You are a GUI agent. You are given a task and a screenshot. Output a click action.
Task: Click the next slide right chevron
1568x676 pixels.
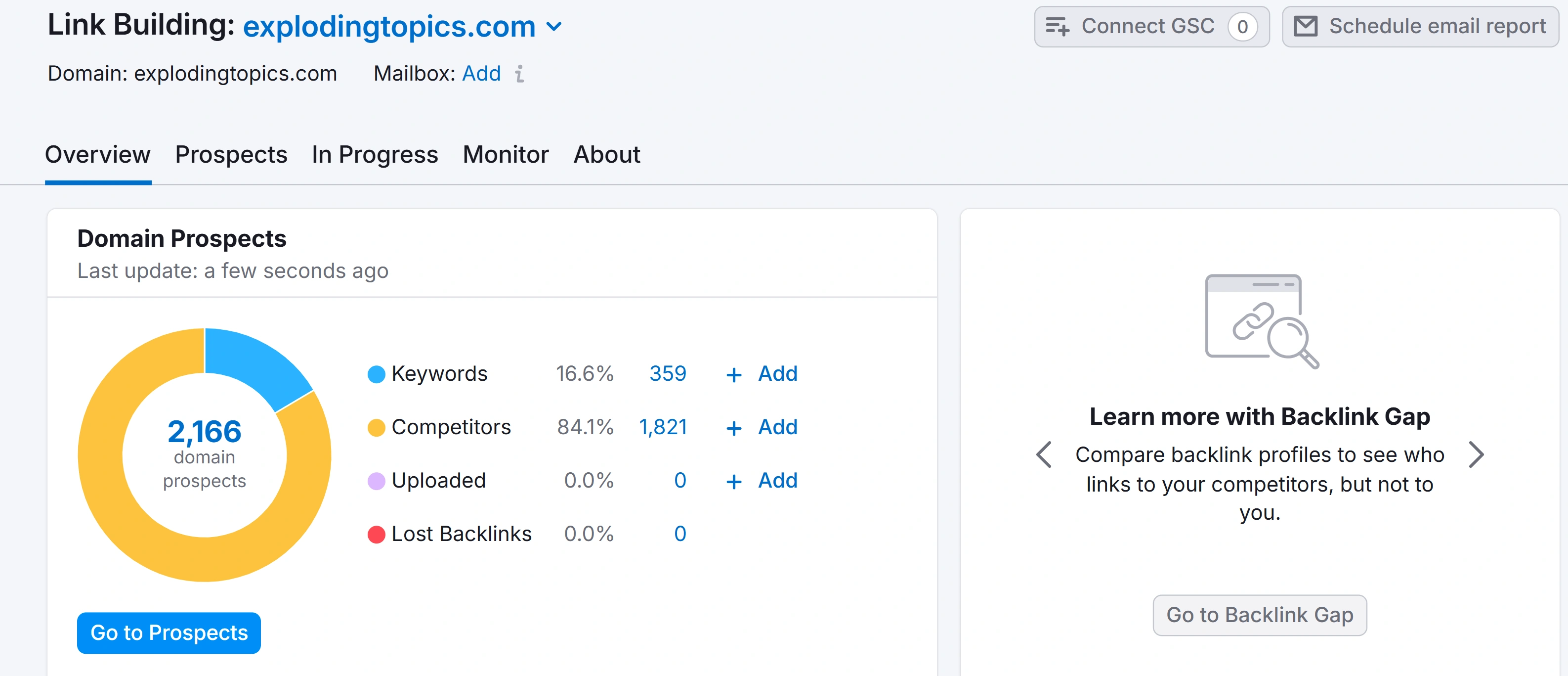(1476, 454)
